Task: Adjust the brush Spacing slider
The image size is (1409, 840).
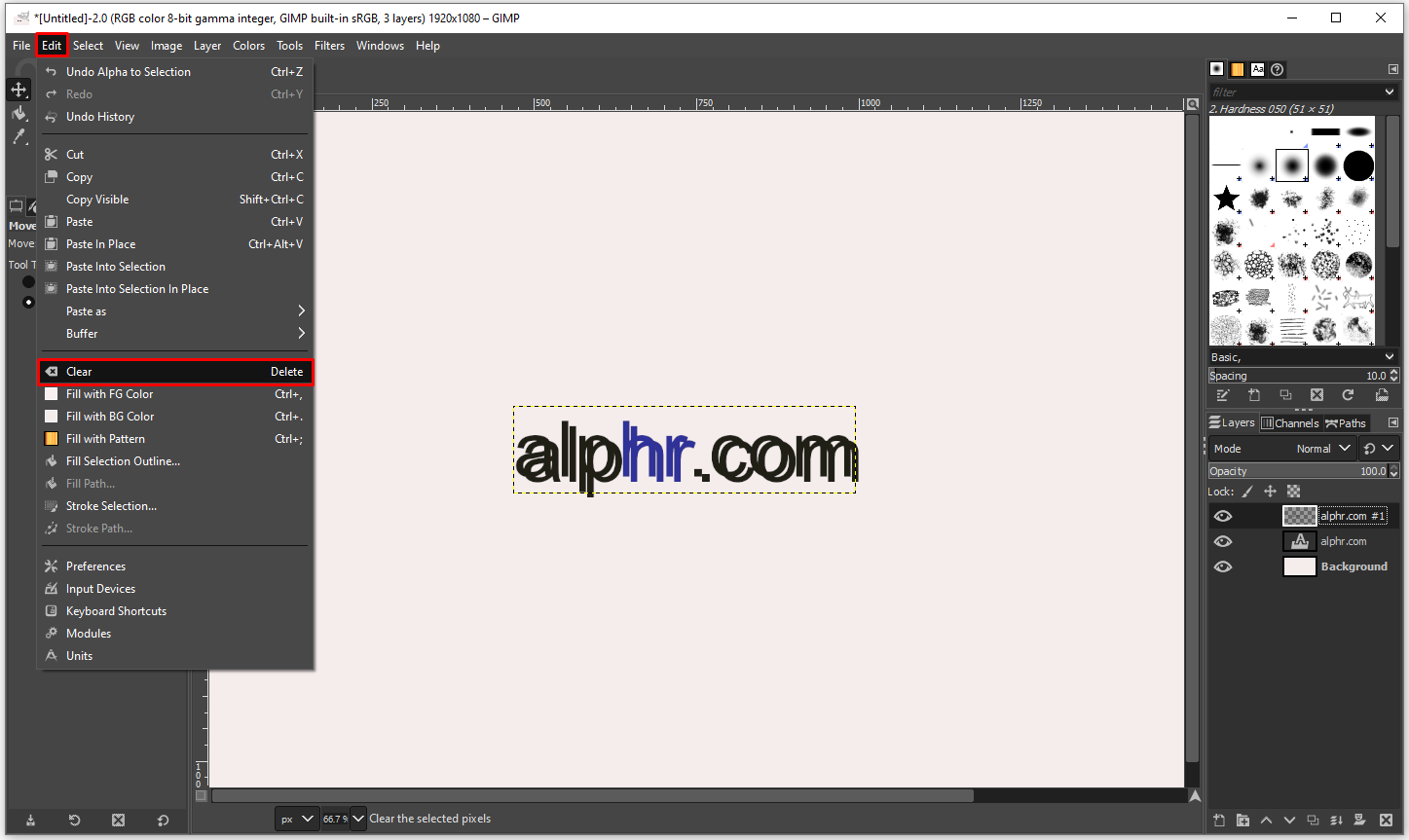Action: click(x=1297, y=376)
